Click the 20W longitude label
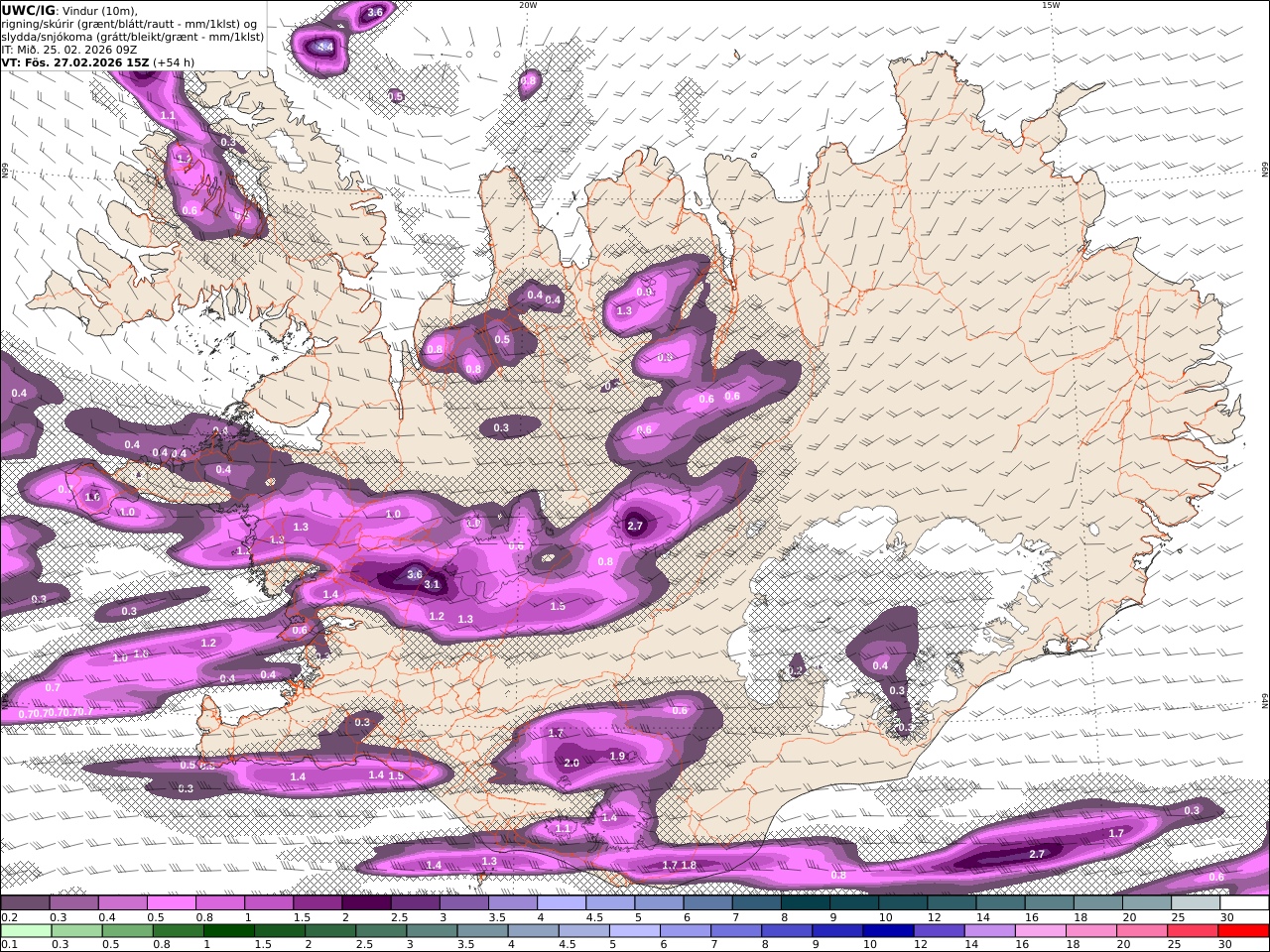 (528, 5)
